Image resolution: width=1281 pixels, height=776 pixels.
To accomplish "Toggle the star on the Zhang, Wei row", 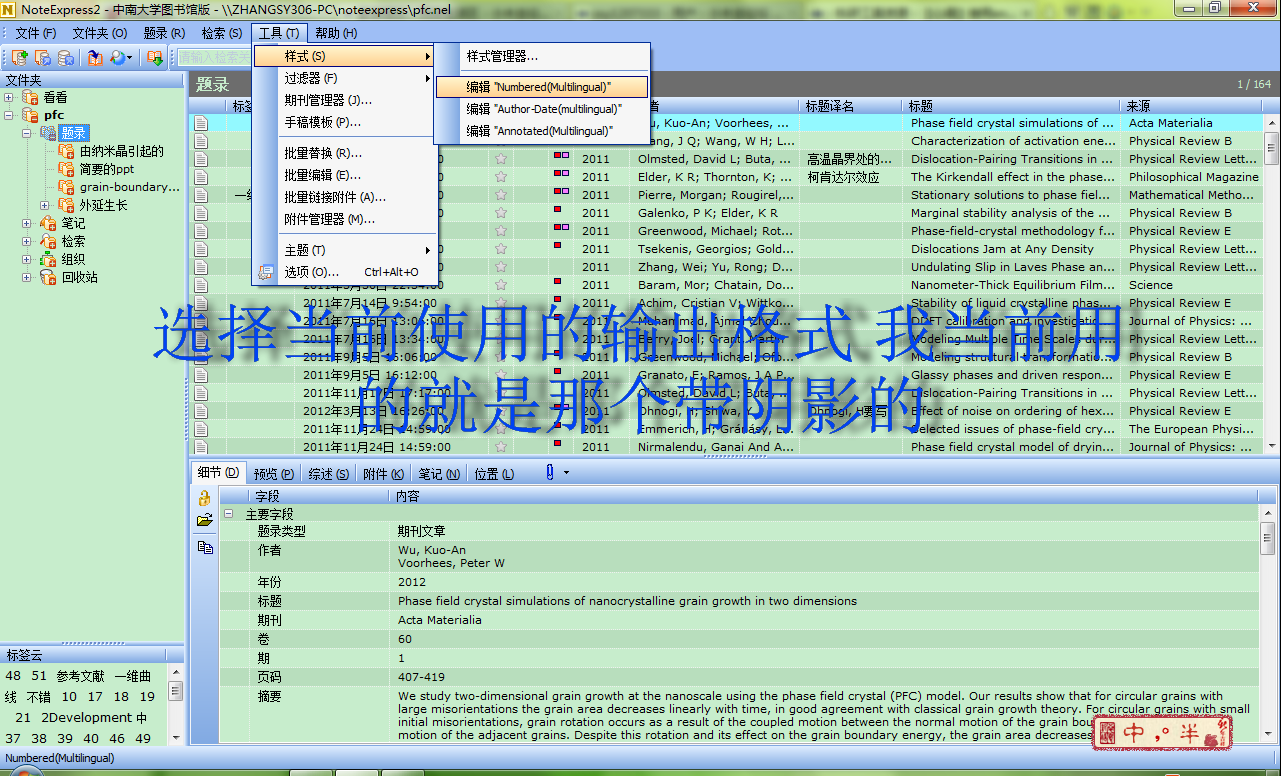I will point(501,267).
